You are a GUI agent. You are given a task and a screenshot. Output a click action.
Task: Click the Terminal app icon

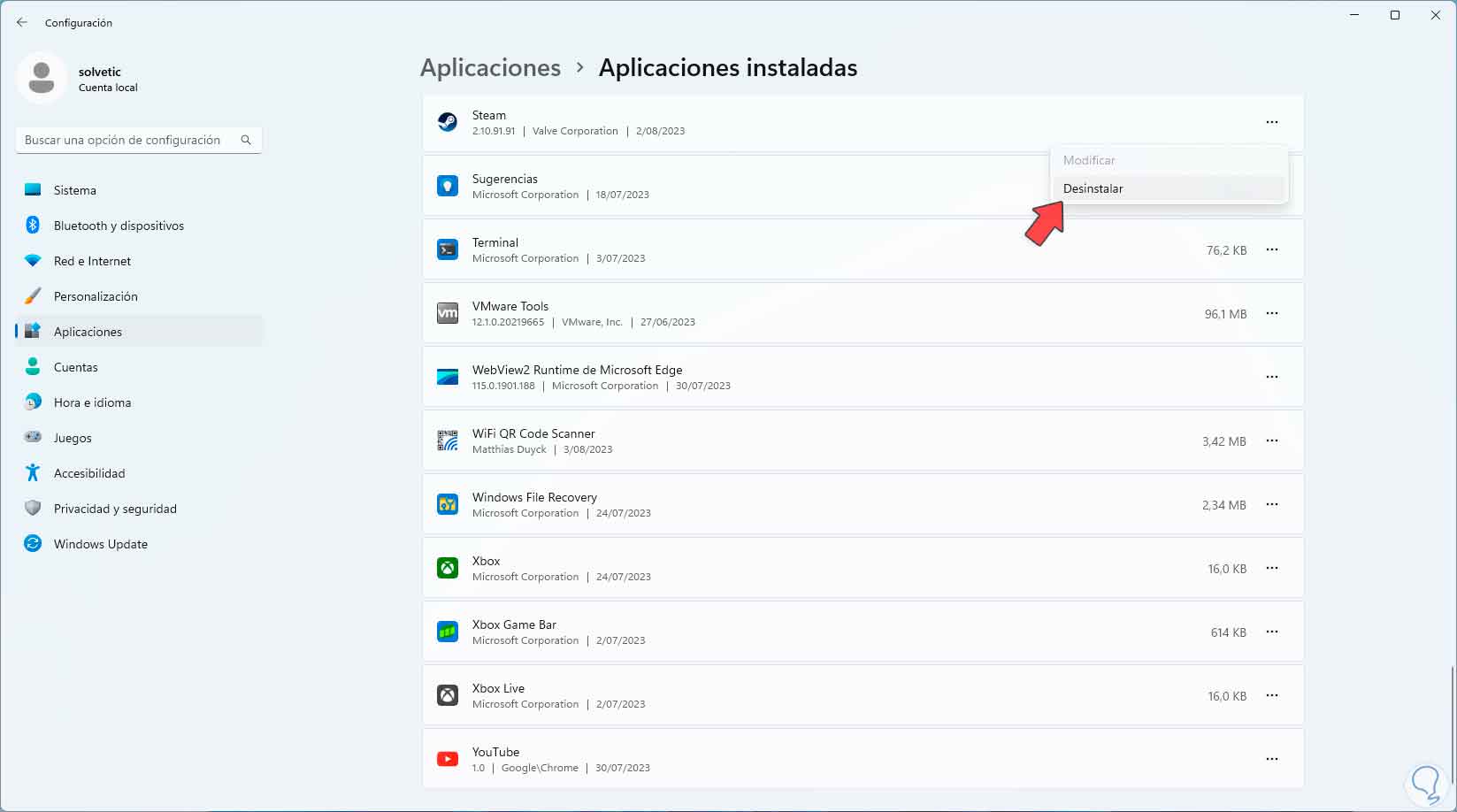pyautogui.click(x=448, y=249)
